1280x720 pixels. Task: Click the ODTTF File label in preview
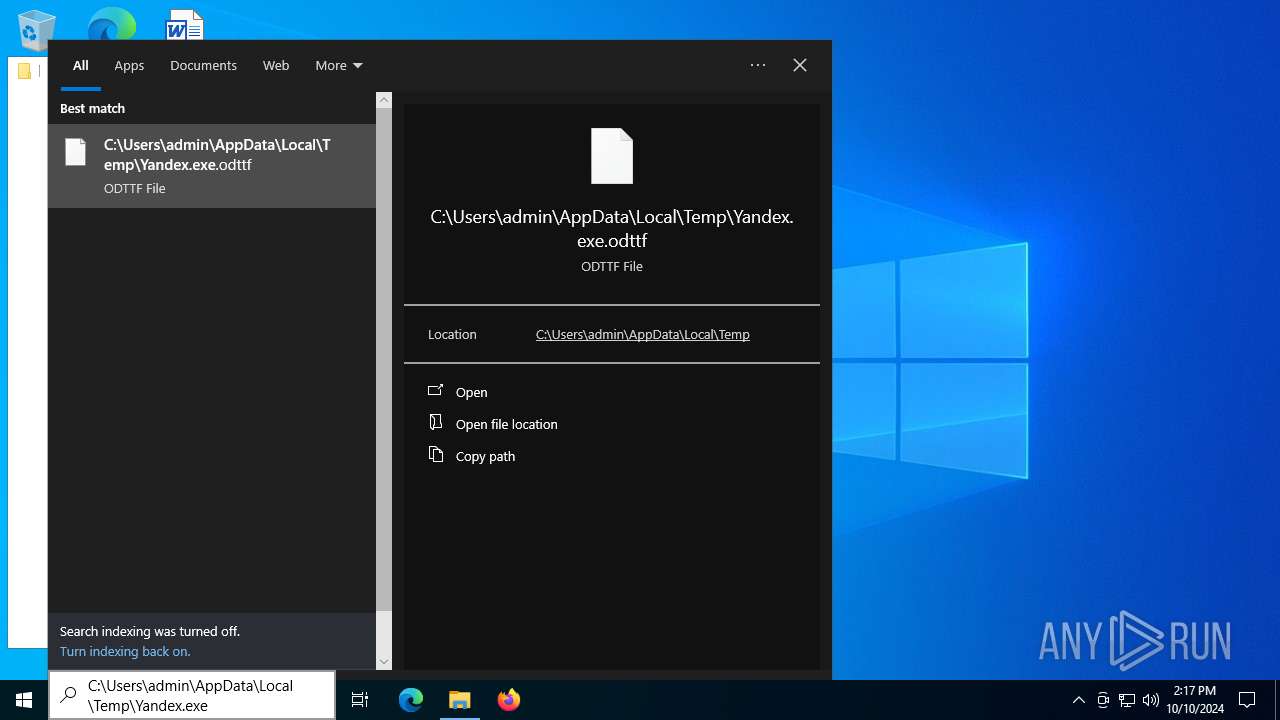612,267
